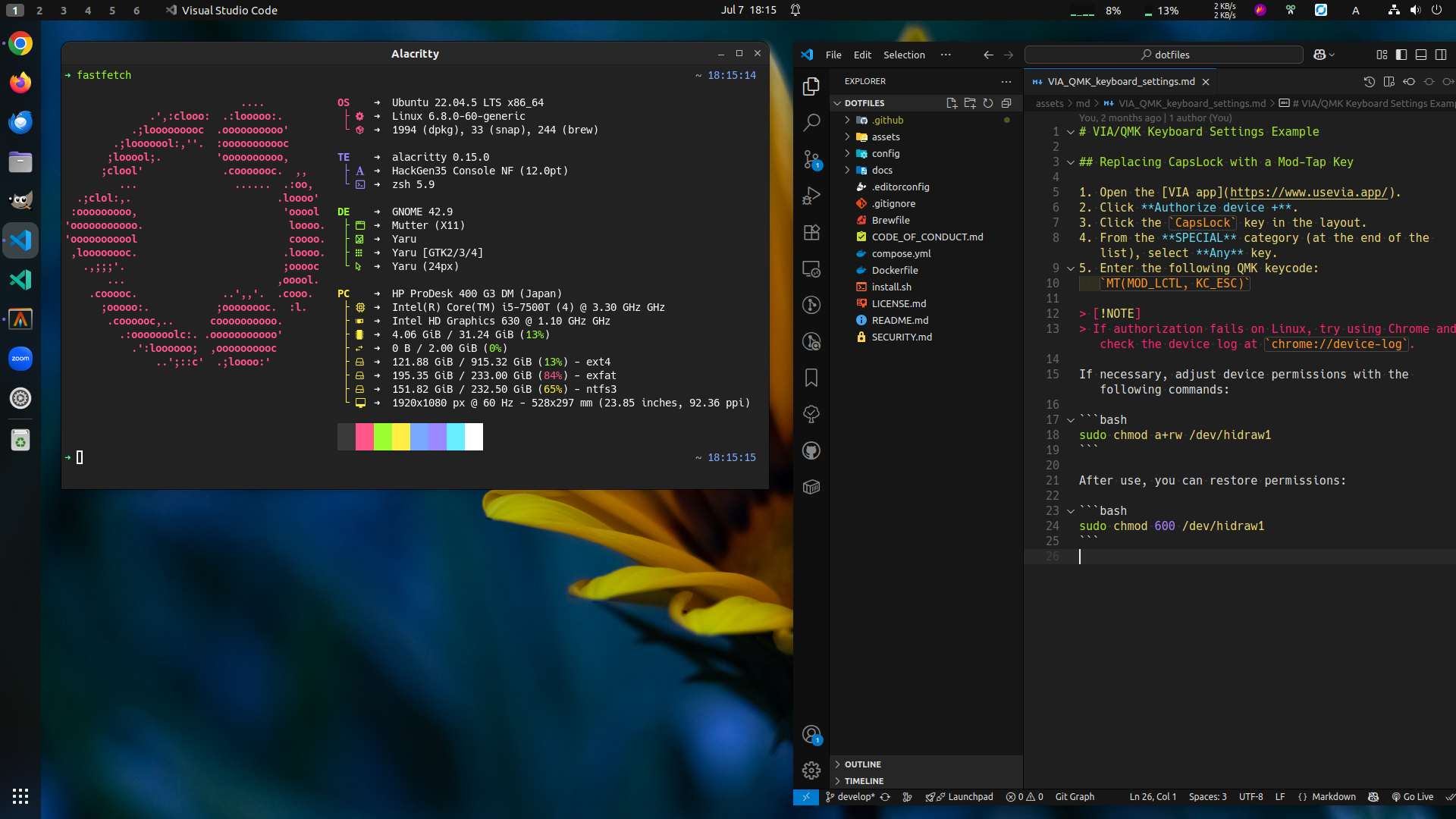Click the usevia.app link in editor
This screenshot has height=819, width=1456.
[1308, 193]
